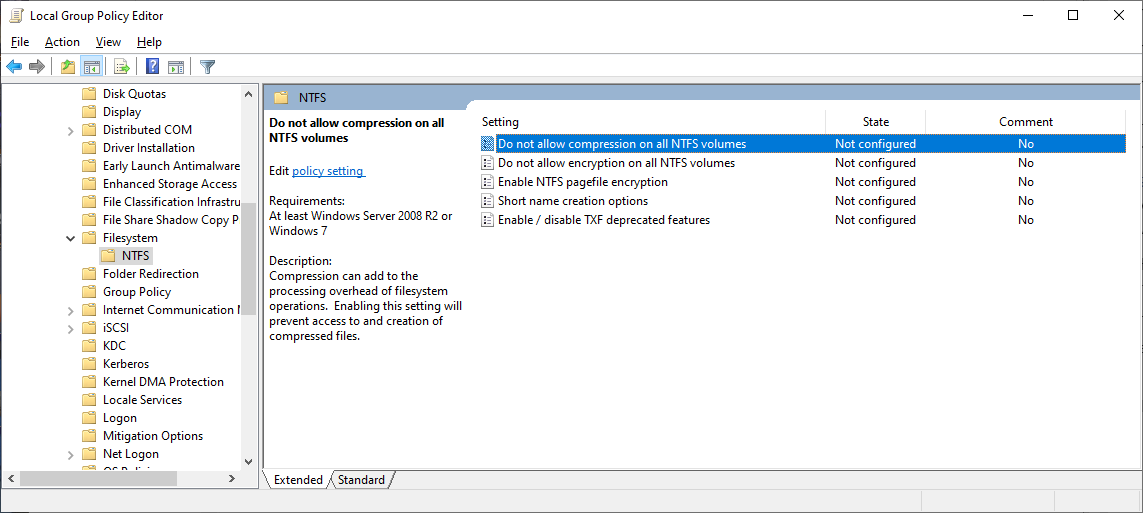The height and width of the screenshot is (513, 1143).
Task: Select File Share Shadow Copy tree item
Action: pos(171,220)
